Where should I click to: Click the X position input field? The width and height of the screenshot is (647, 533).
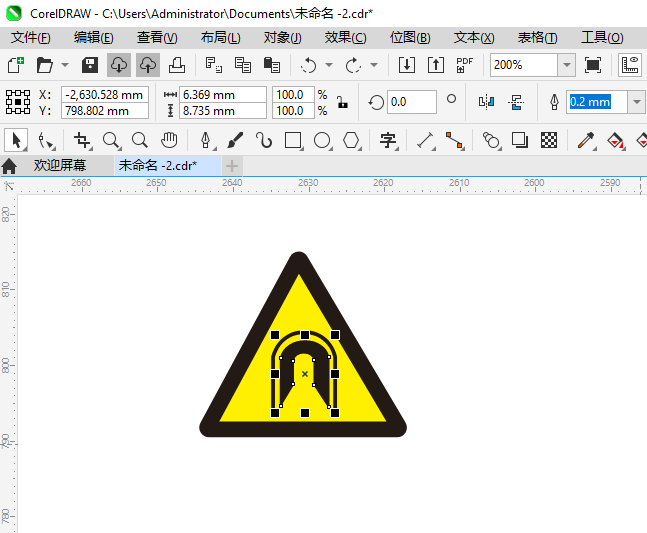tap(105, 94)
